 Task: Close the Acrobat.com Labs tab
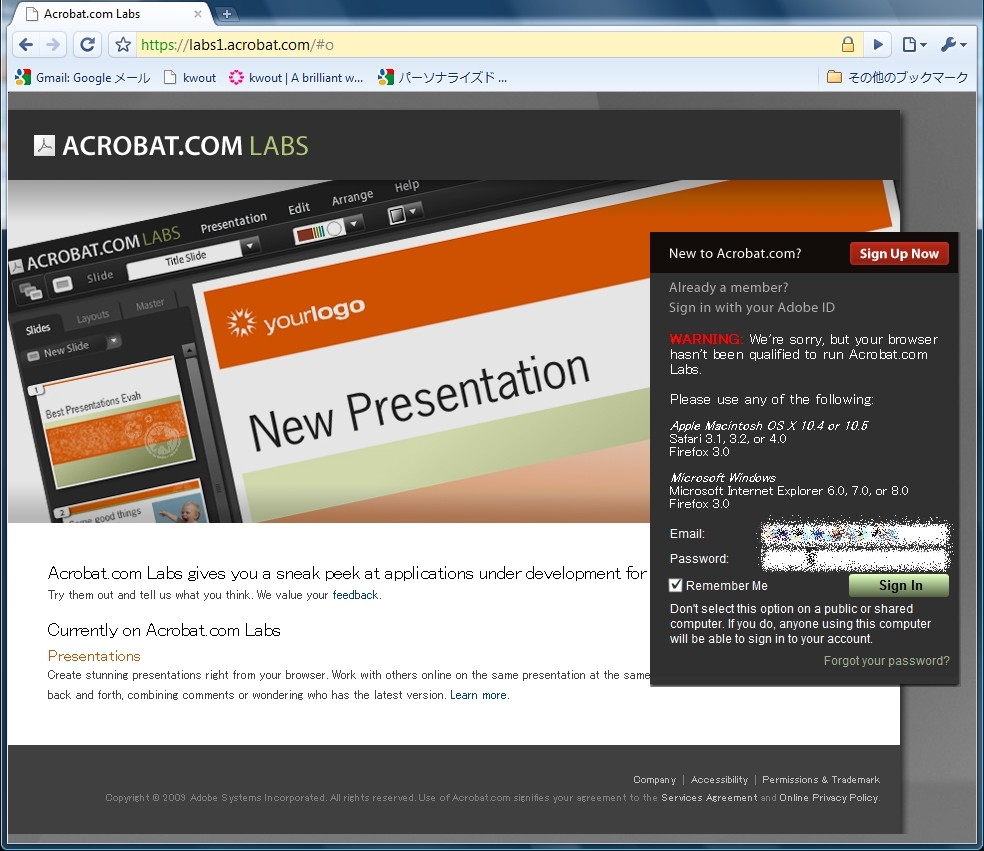198,13
